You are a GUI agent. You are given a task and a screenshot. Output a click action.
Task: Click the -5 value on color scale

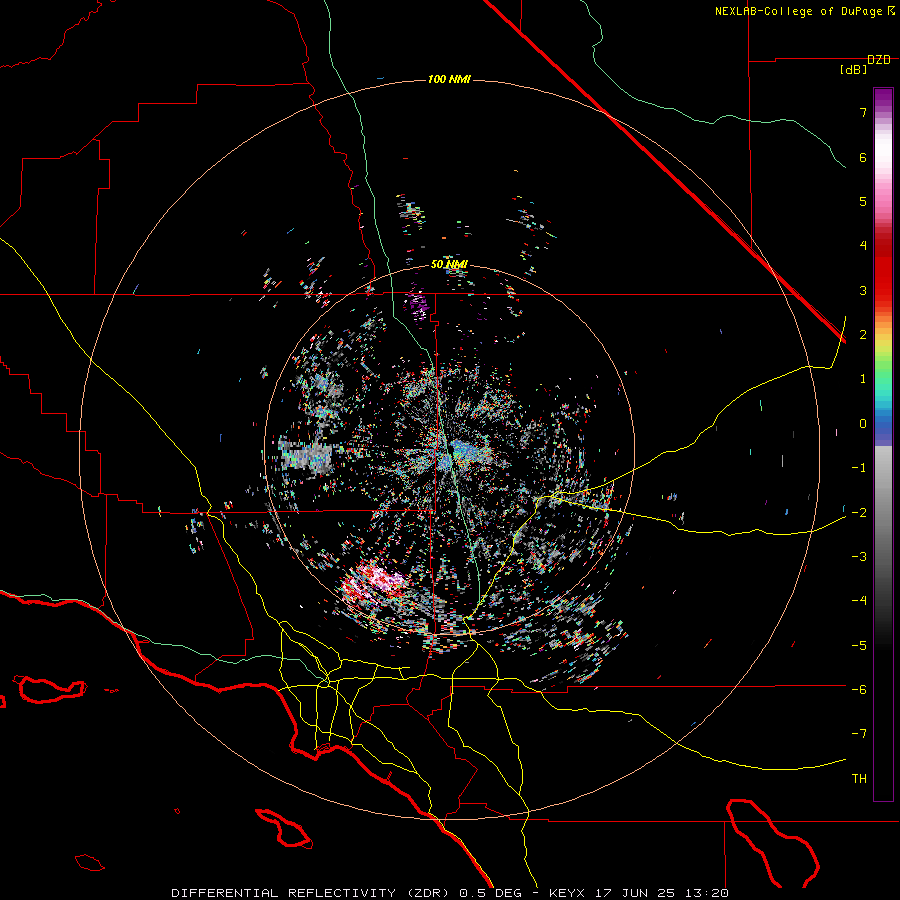pos(859,645)
